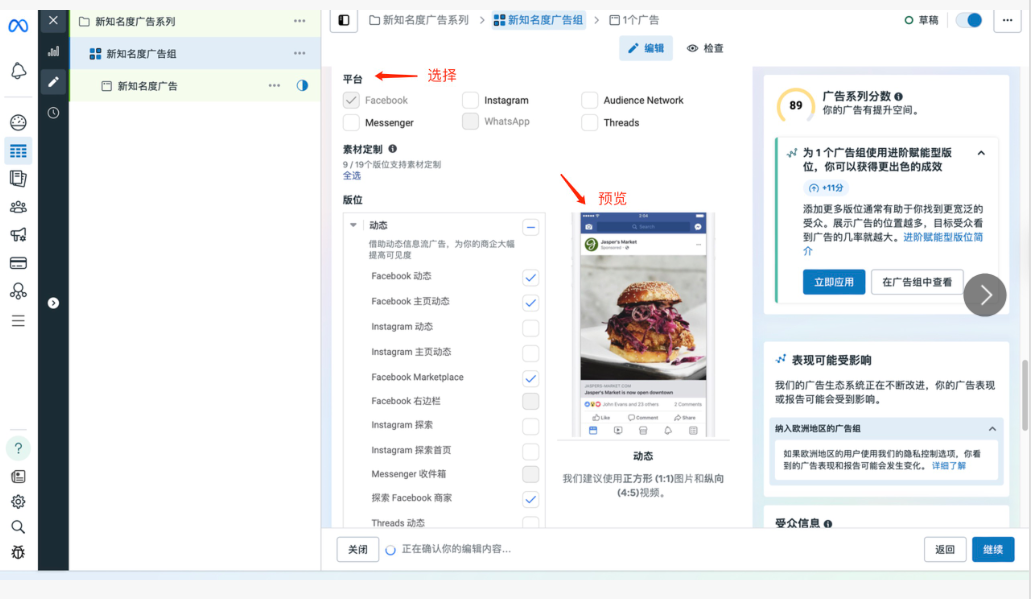The height and width of the screenshot is (599, 1031).
Task: Collapse the 动态 placement group
Action: (x=530, y=227)
